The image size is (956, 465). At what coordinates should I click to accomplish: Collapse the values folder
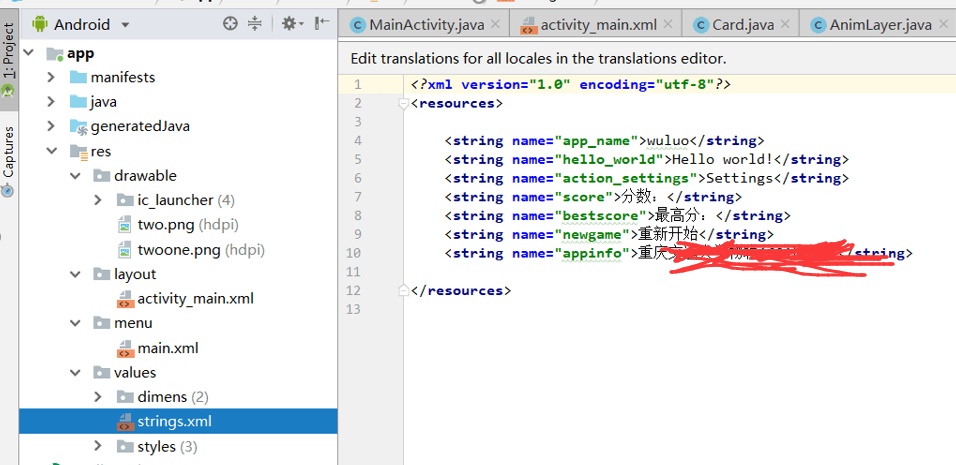coord(75,372)
